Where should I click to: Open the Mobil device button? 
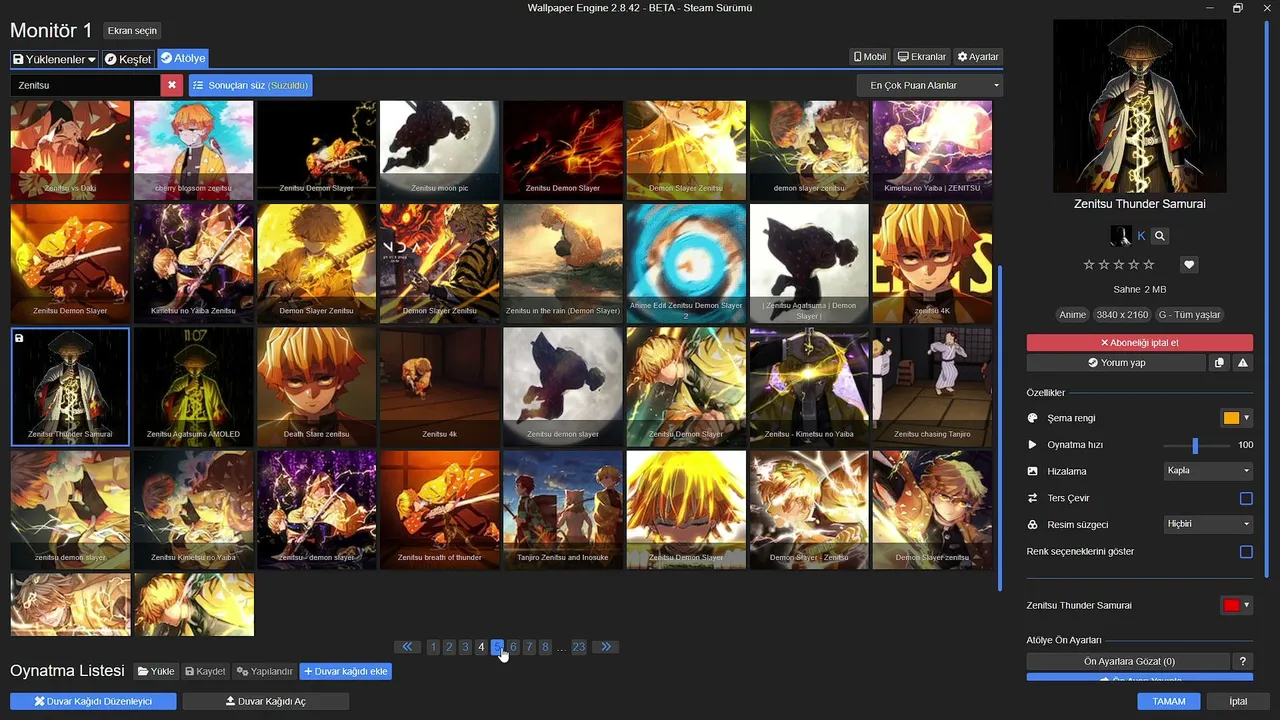[x=870, y=57]
